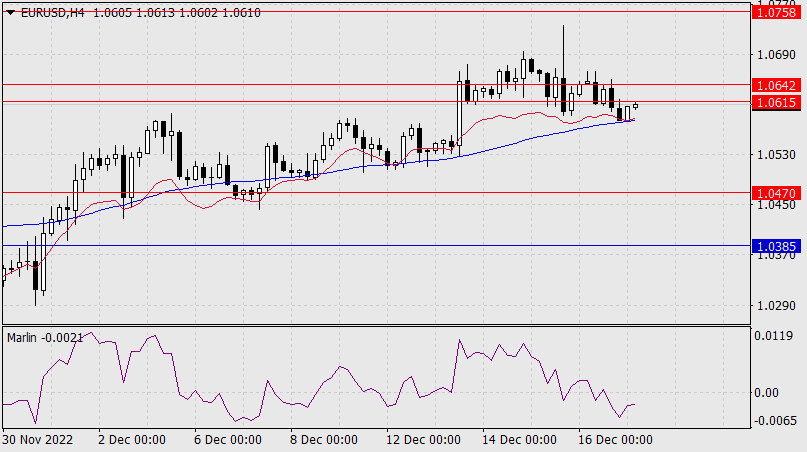Select the 0.00 Marlin scale value
The height and width of the screenshot is (452, 807).
(766, 393)
